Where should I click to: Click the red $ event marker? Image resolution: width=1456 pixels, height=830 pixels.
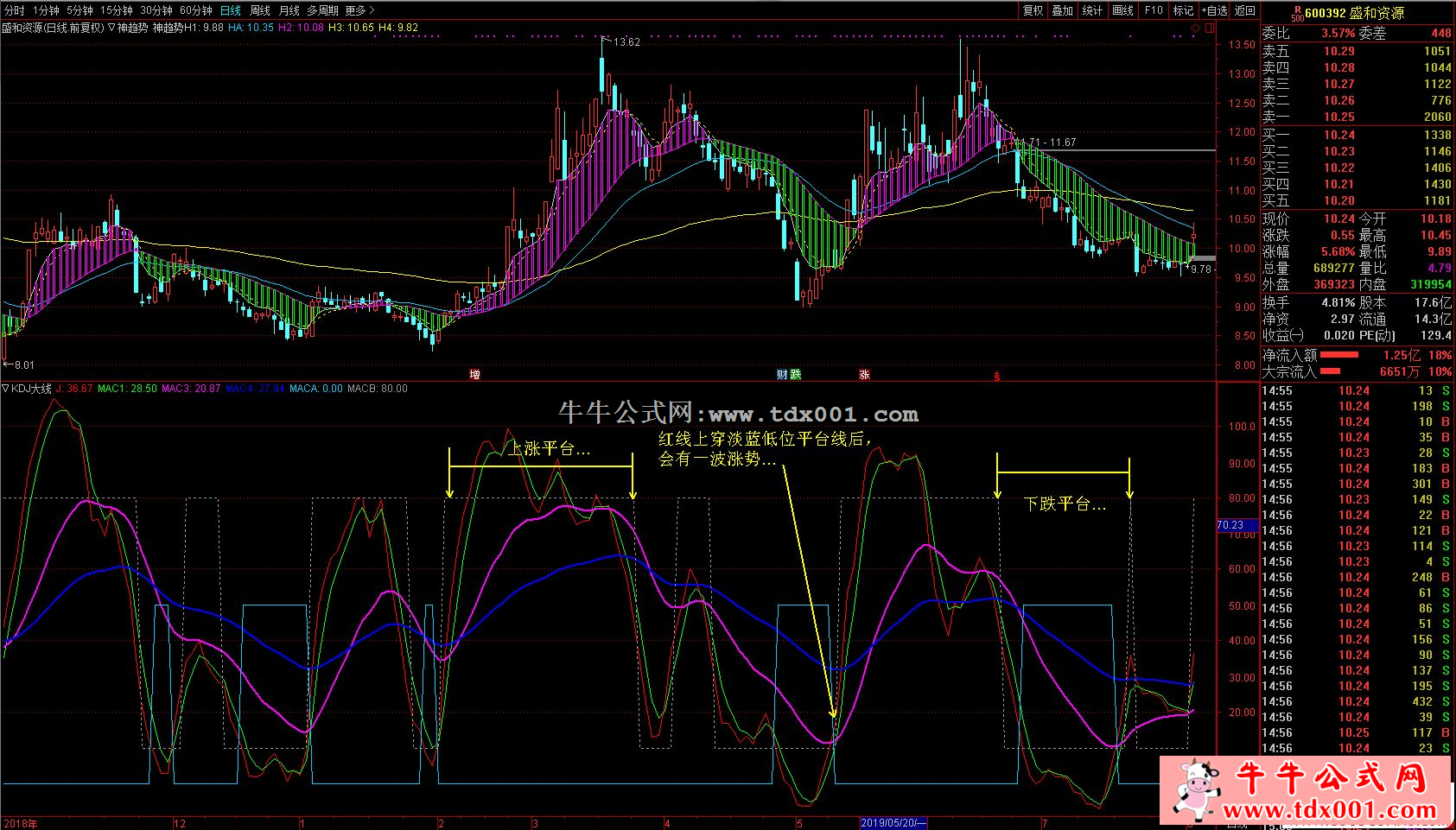click(x=996, y=377)
